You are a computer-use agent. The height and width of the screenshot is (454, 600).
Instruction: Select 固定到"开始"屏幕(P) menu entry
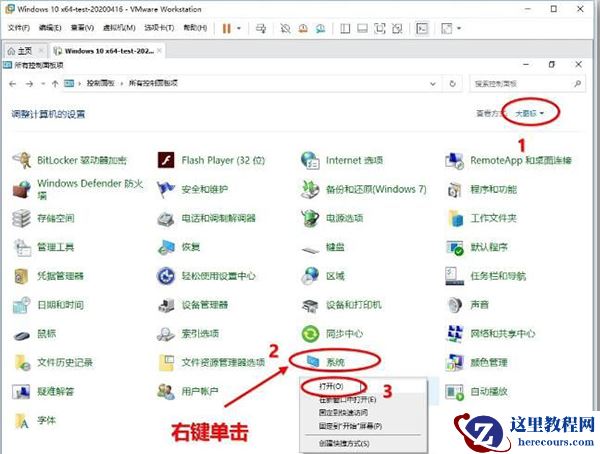350,426
